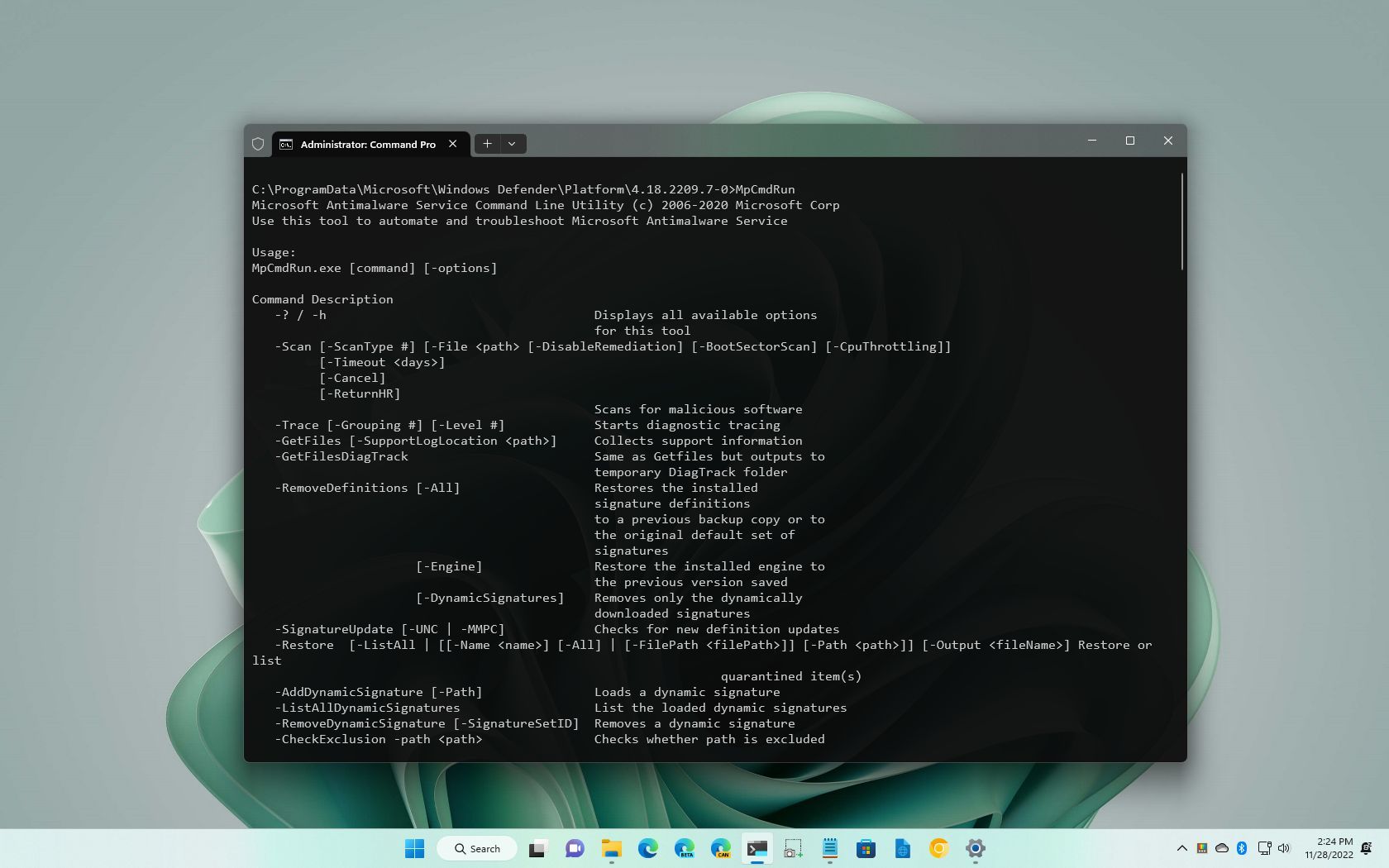Screen dimensions: 1389x868
Task: Click the network icon in the system tray
Action: click(1264, 848)
